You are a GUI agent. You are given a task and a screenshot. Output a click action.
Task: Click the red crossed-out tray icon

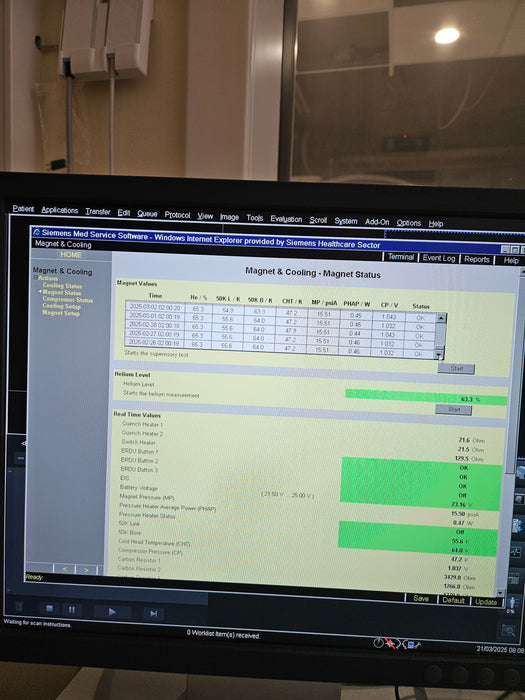click(x=392, y=643)
